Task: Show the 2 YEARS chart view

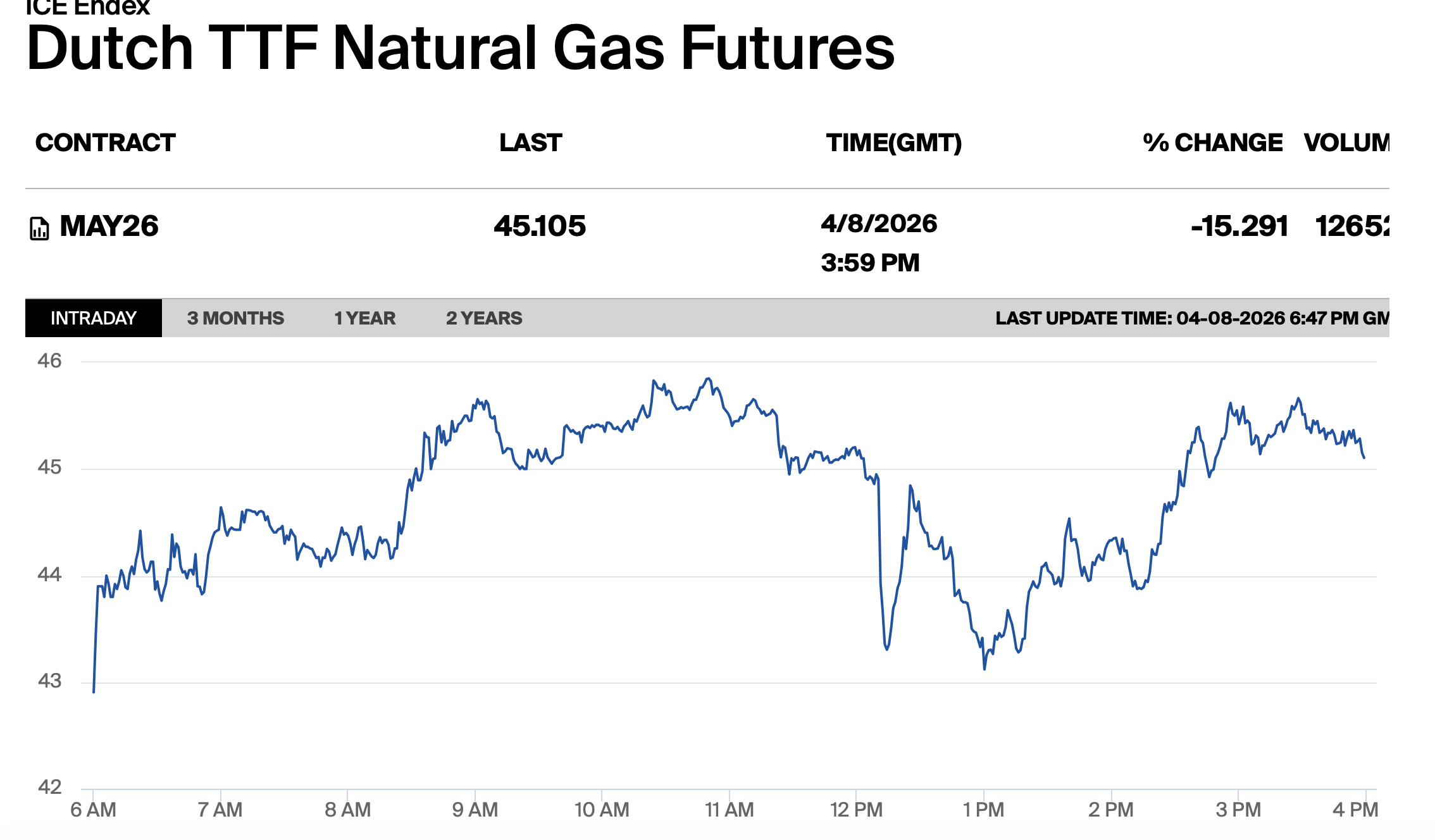Action: pos(484,318)
